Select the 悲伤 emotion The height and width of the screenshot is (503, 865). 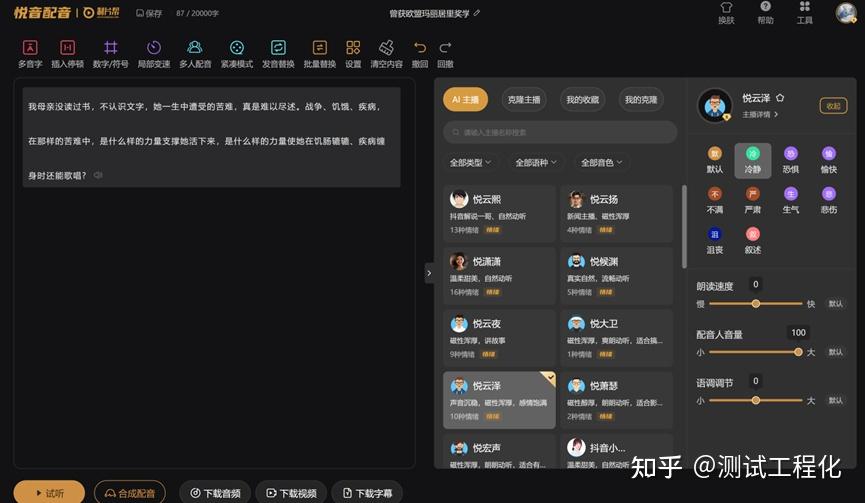click(829, 201)
